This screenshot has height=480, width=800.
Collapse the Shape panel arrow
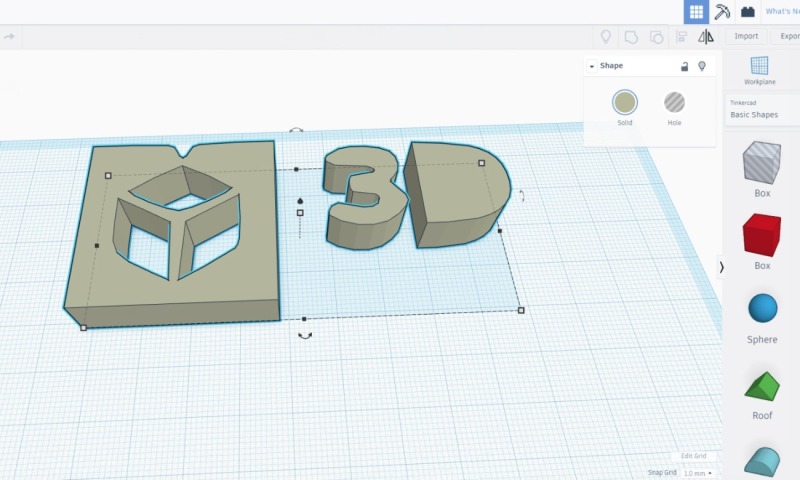pyautogui.click(x=592, y=66)
